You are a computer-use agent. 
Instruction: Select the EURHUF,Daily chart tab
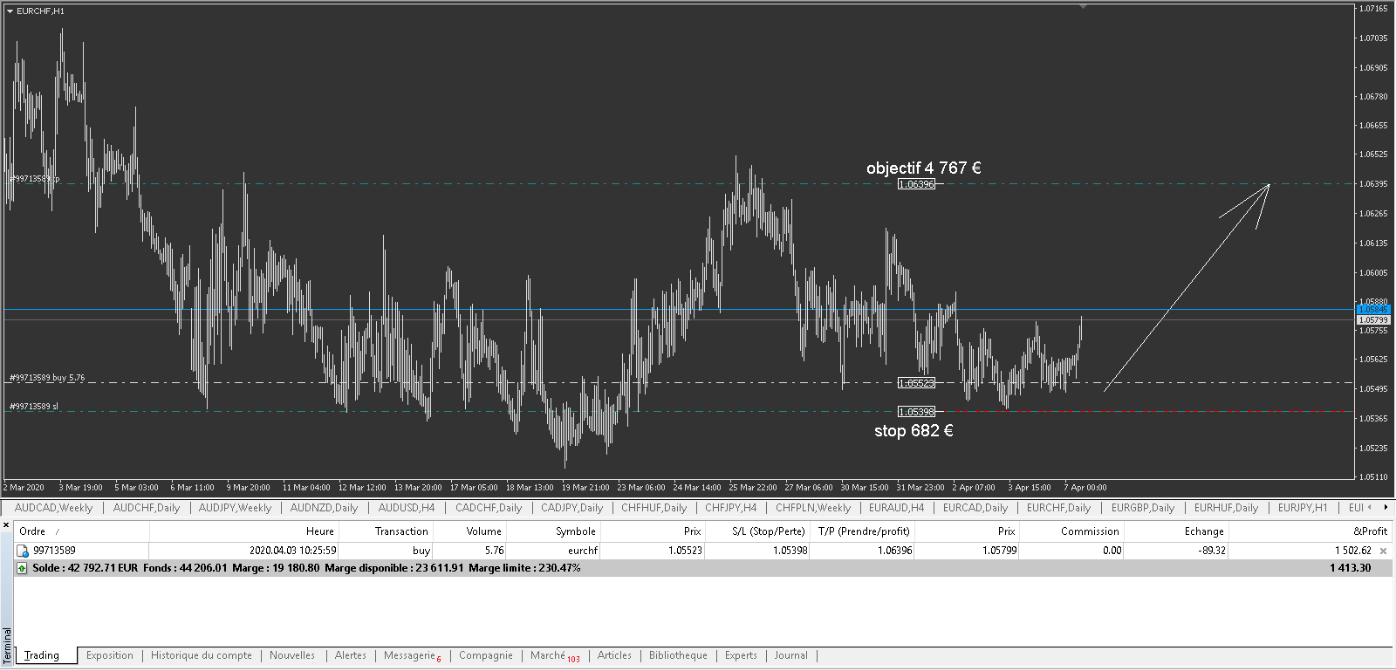coord(1226,508)
